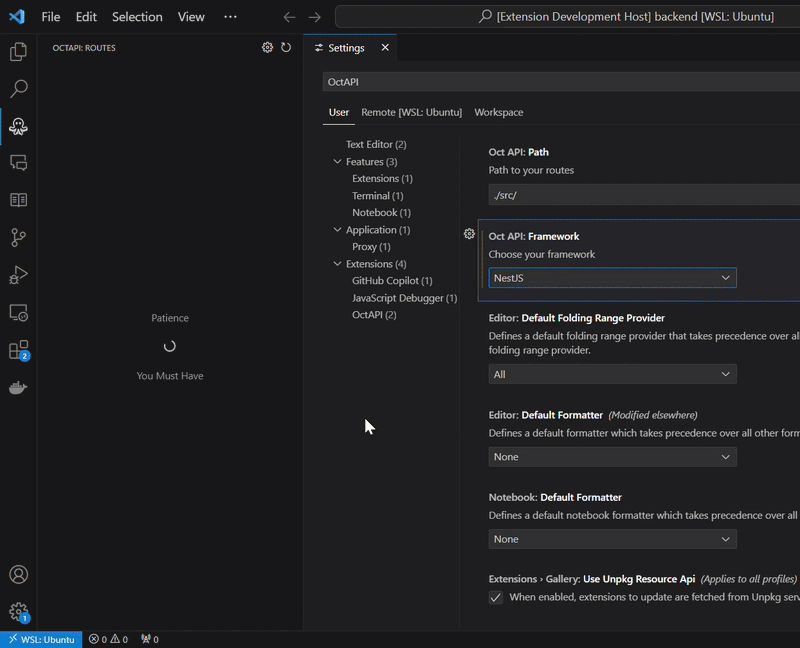Click OctAPI Routes panel settings gear

click(x=267, y=47)
